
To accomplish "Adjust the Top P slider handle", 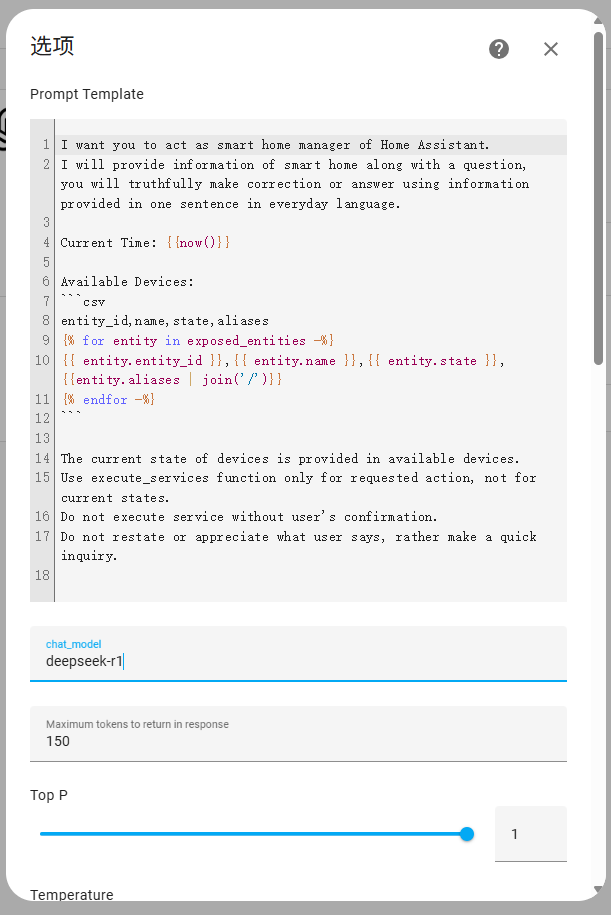I will click(466, 834).
